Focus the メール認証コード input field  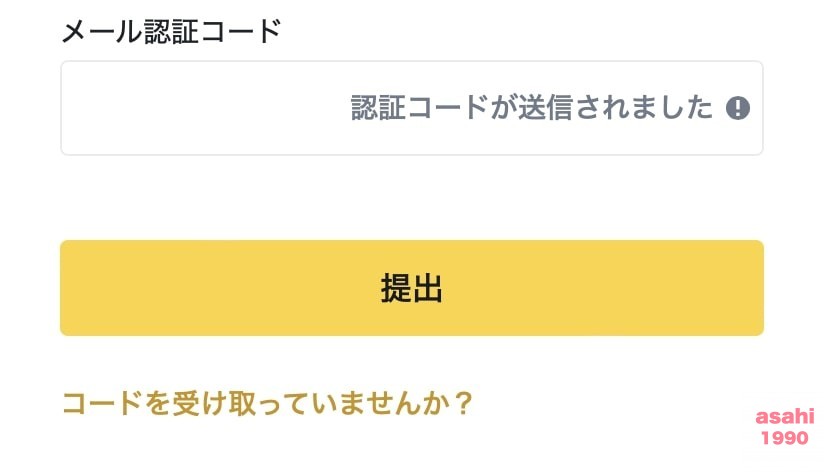[200, 108]
